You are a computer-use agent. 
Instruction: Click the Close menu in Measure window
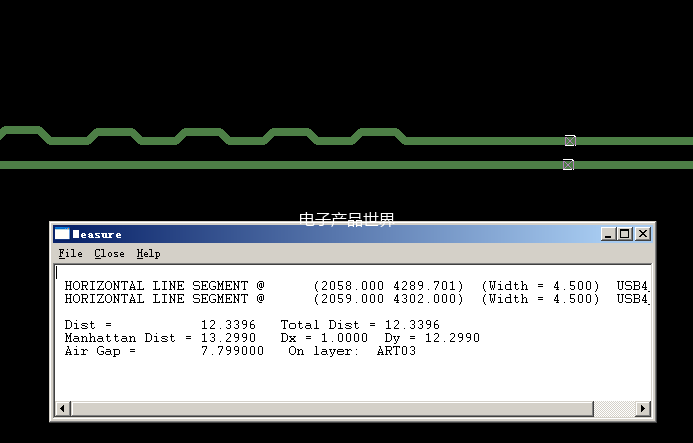click(x=109, y=254)
